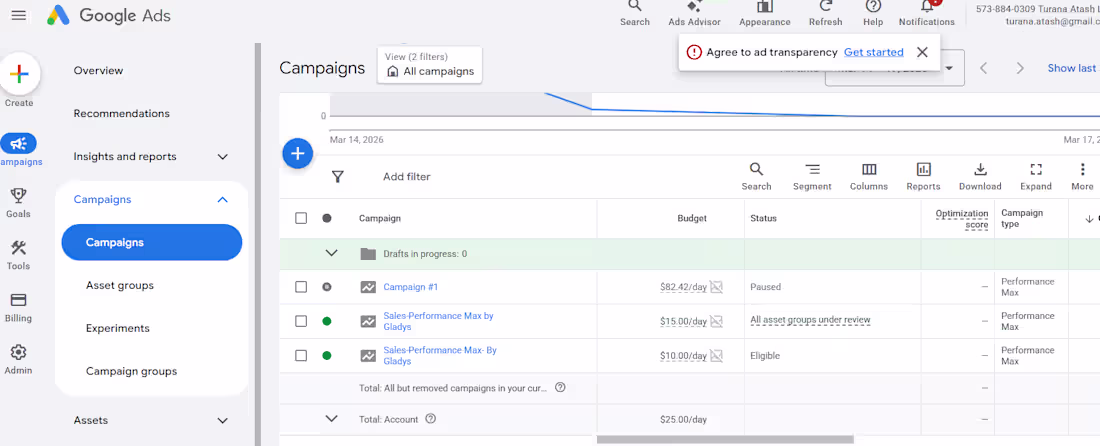Viewport: 1100px width, 446px height.
Task: Open the All campaigns view filter
Action: (430, 65)
